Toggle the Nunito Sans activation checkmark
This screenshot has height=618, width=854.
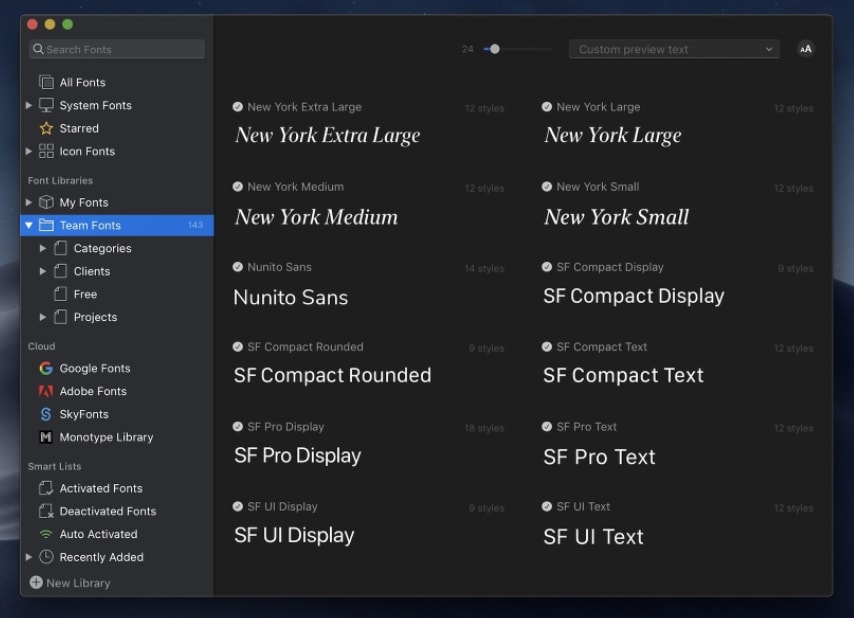click(x=237, y=267)
